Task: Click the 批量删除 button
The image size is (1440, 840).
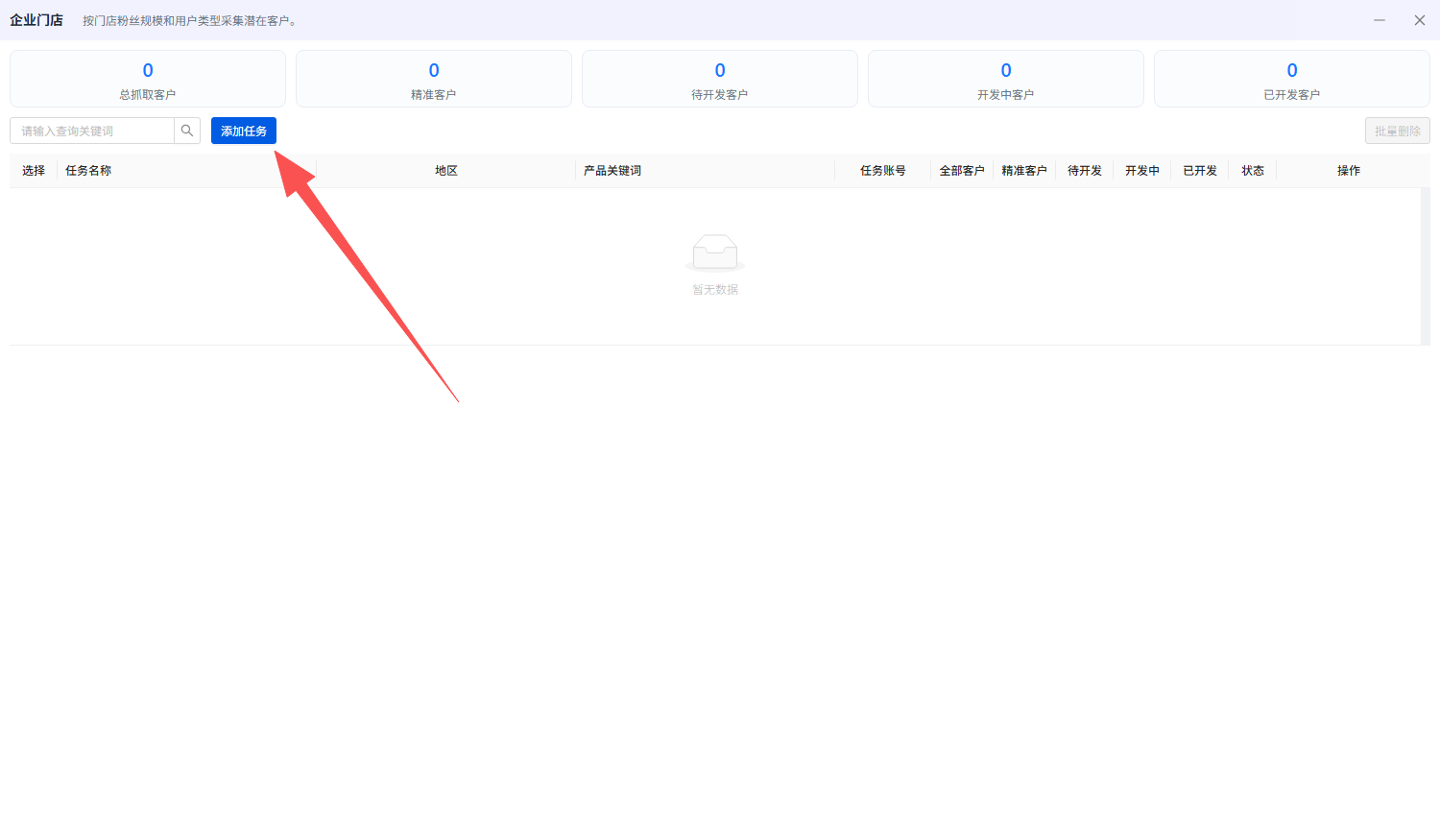Action: pos(1398,131)
